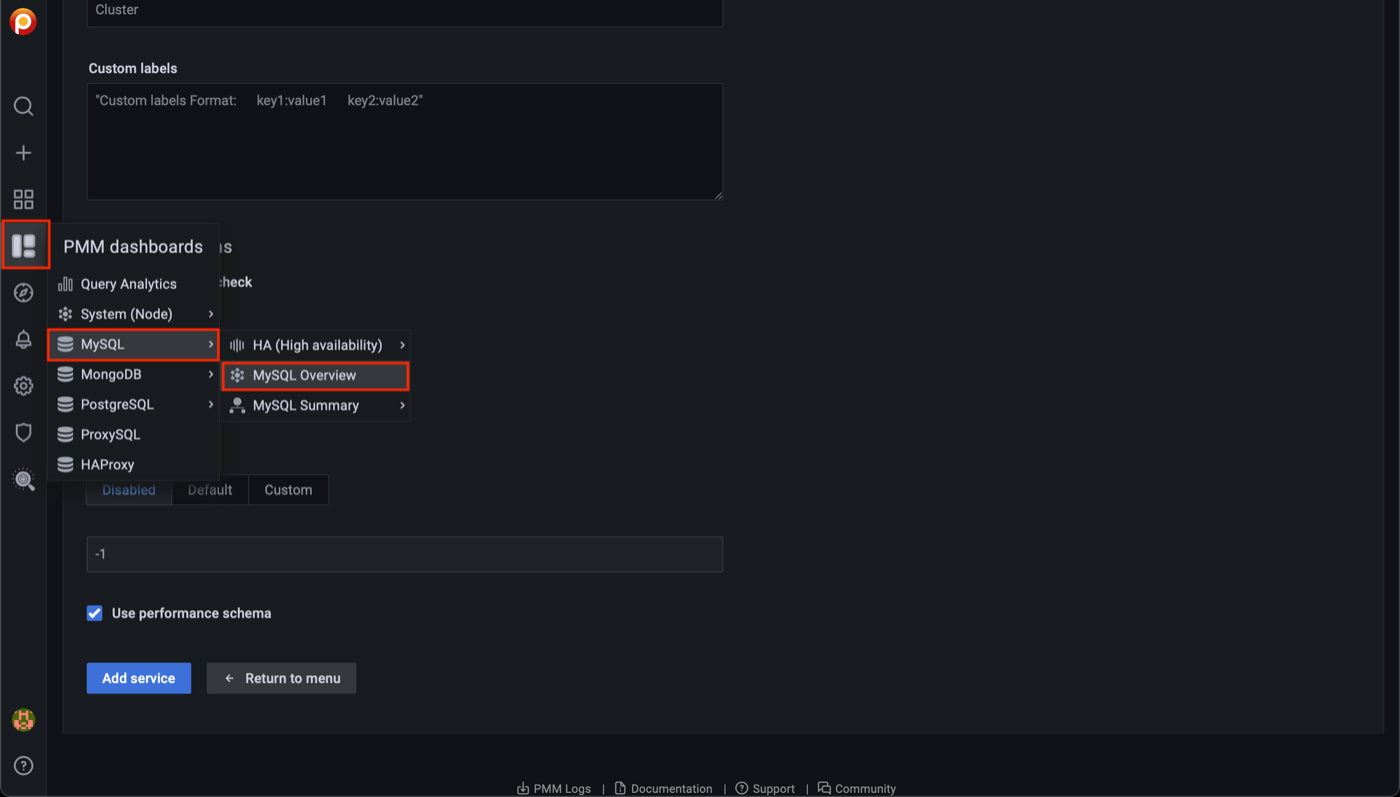This screenshot has width=1400, height=797.
Task: Expand the MySQL Summary submenu arrow
Action: click(x=403, y=405)
